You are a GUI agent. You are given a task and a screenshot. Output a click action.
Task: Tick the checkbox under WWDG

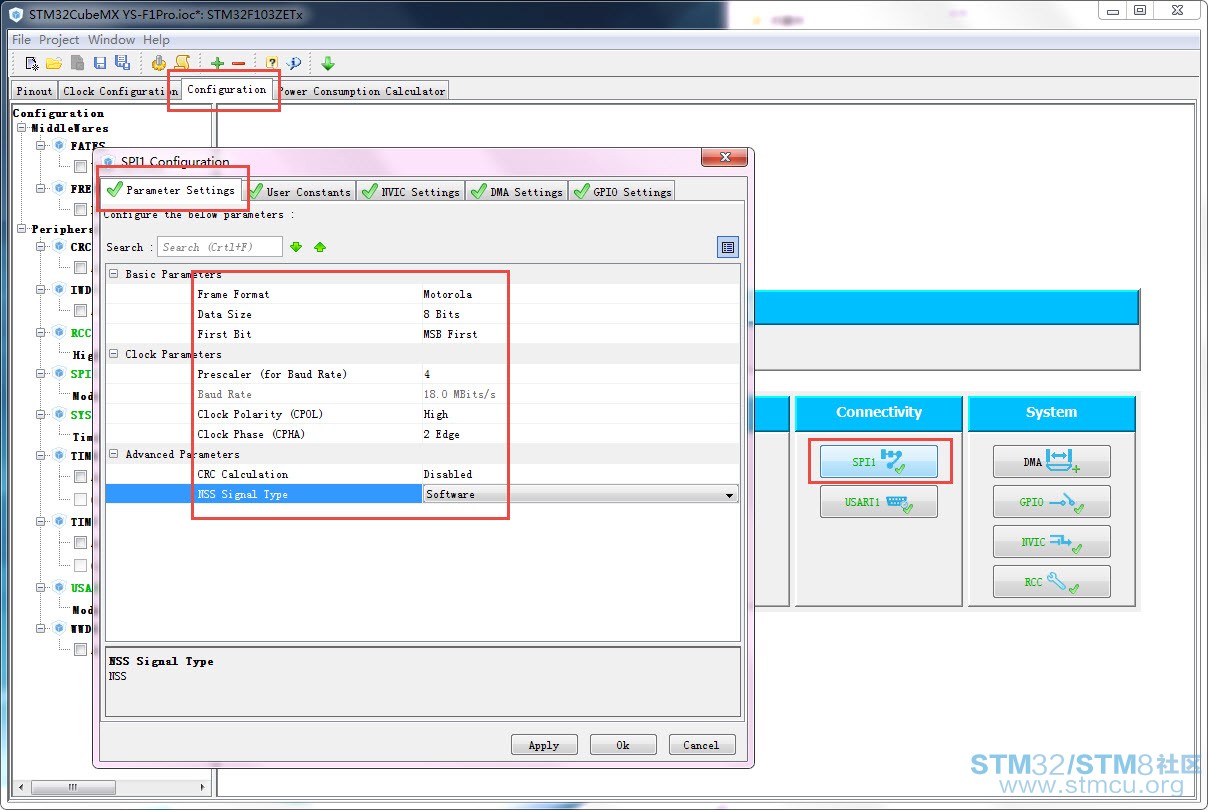click(x=80, y=649)
